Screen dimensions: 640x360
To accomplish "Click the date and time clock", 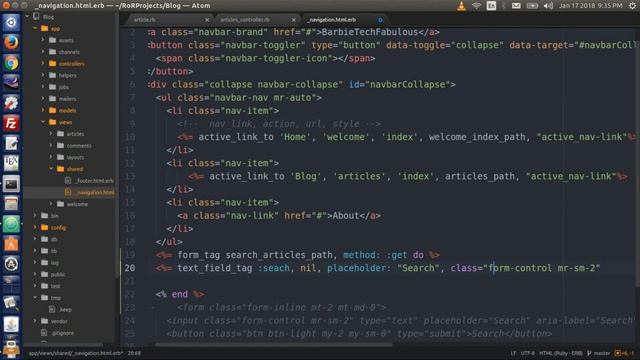I will (591, 6).
